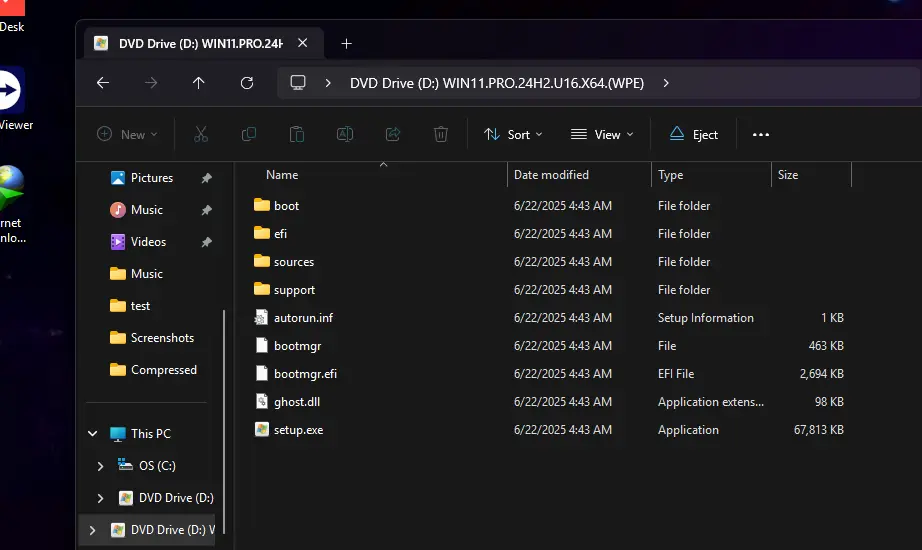Select the DVD Drive (D:) WIN11.PRO.24H tab
922x550 pixels.
(203, 44)
